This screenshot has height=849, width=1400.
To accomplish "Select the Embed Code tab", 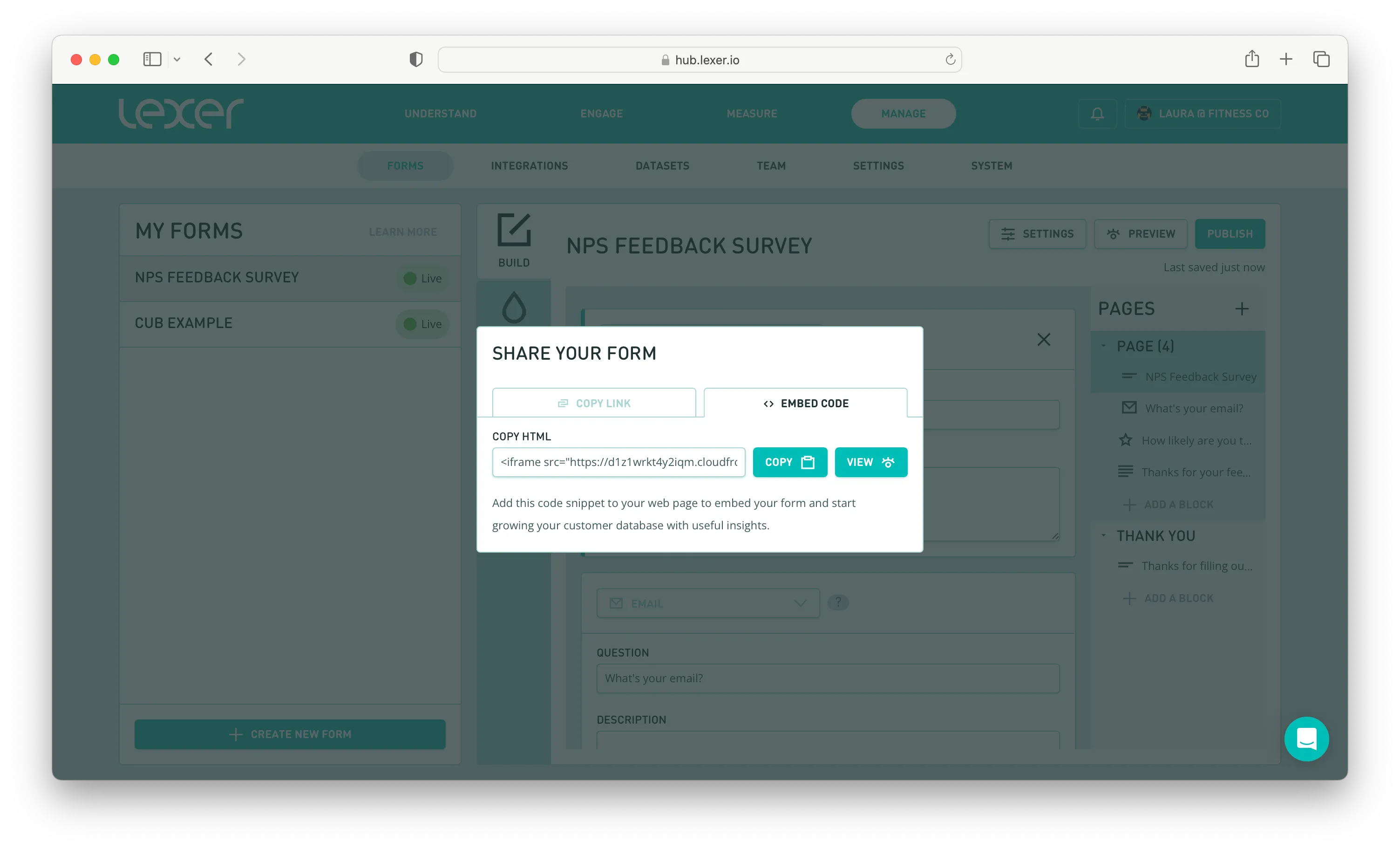I will tap(805, 403).
